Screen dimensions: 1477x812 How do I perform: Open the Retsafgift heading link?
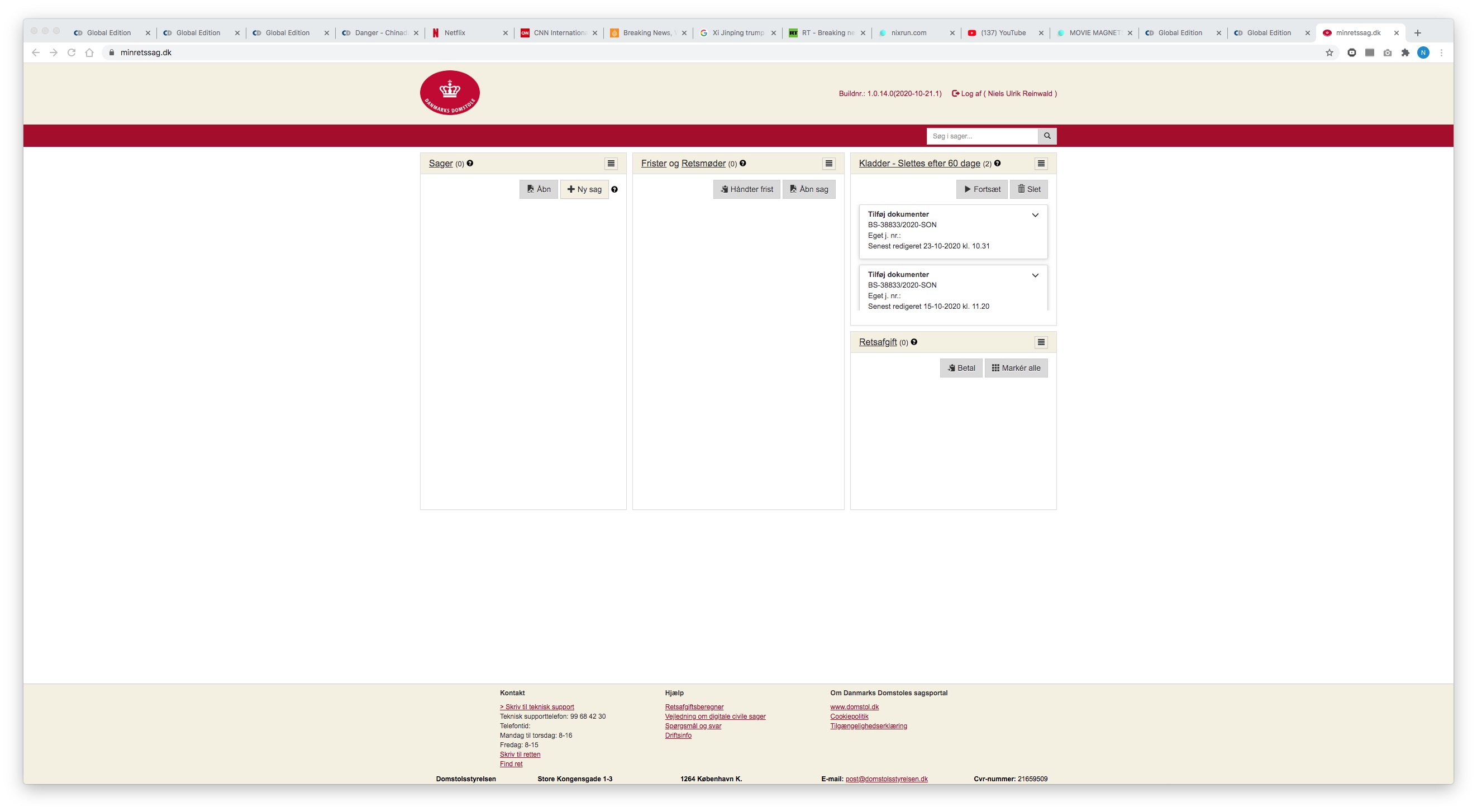pos(878,342)
